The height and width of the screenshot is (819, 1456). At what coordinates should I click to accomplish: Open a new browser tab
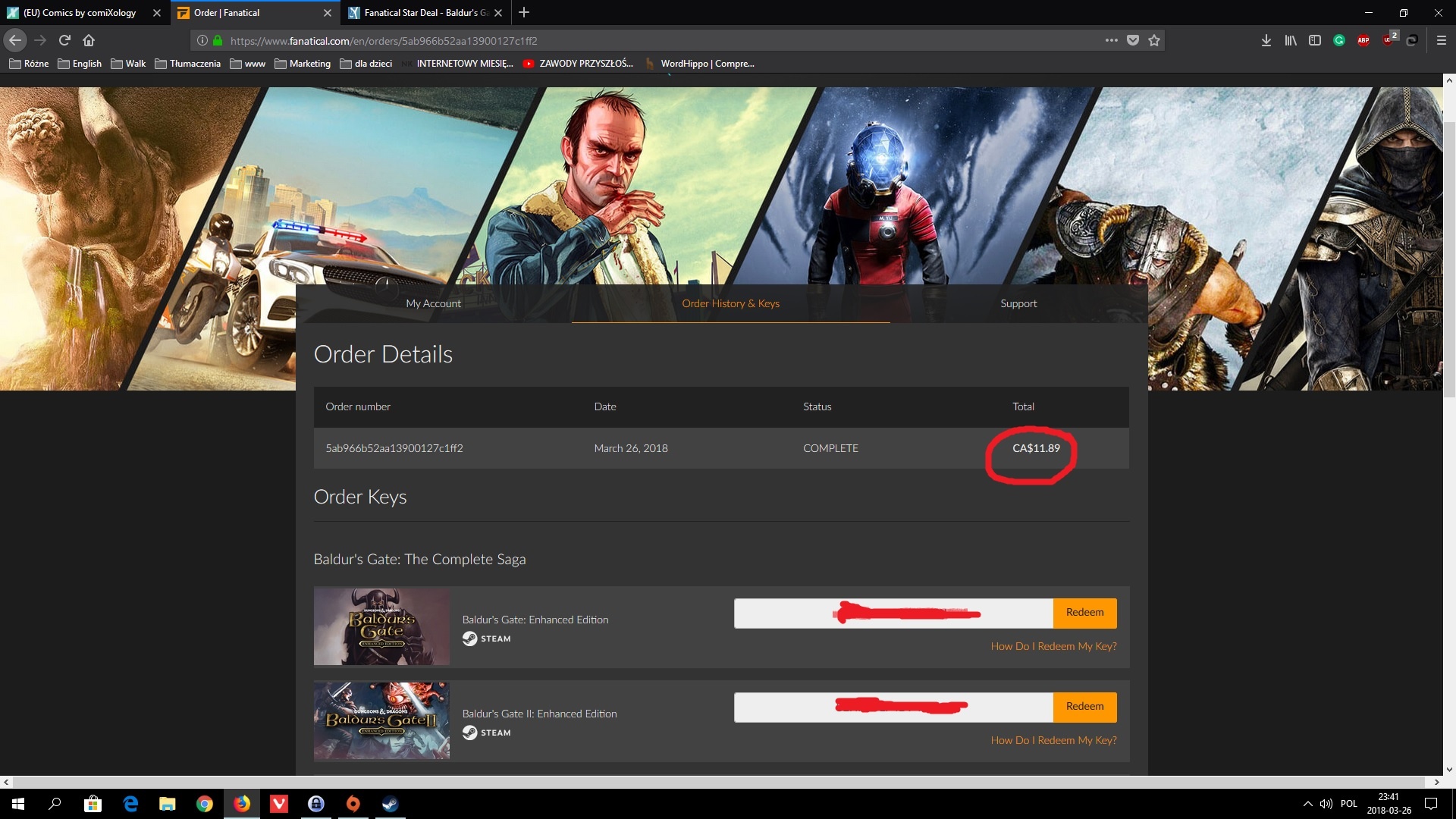pos(524,12)
